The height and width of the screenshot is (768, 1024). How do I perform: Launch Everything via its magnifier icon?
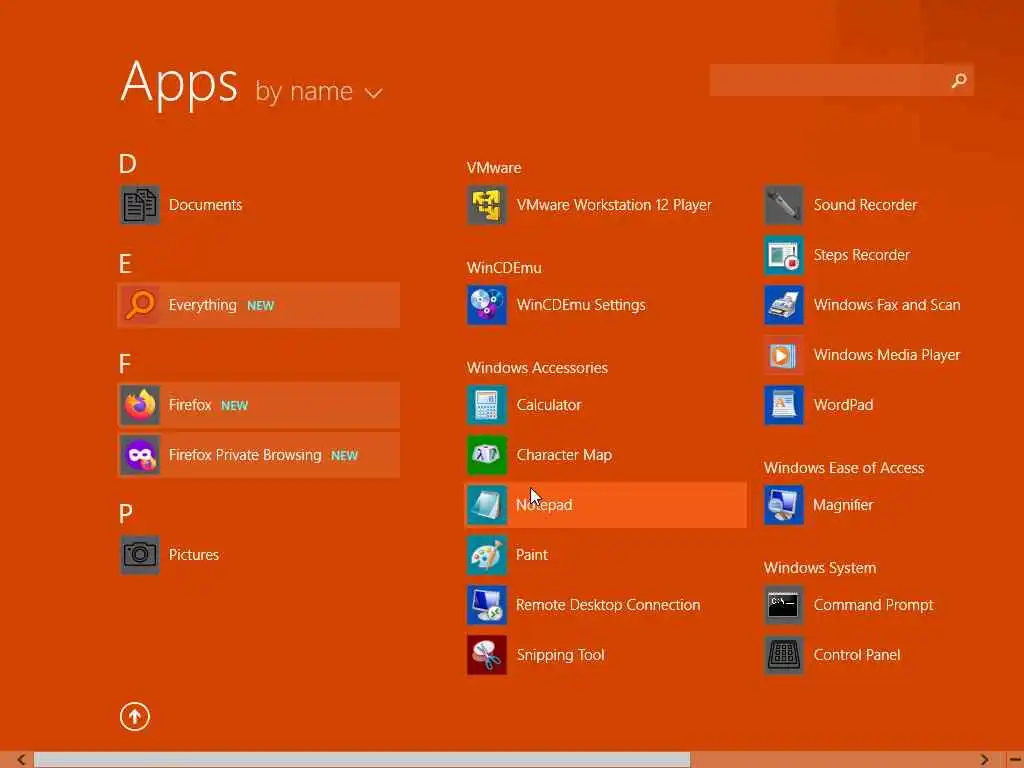click(140, 305)
